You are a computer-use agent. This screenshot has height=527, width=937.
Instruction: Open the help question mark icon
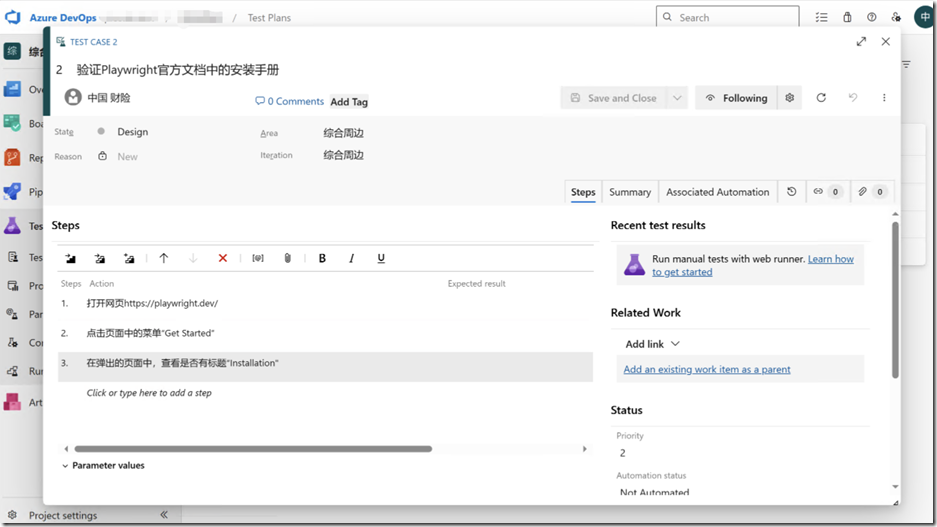tap(872, 17)
